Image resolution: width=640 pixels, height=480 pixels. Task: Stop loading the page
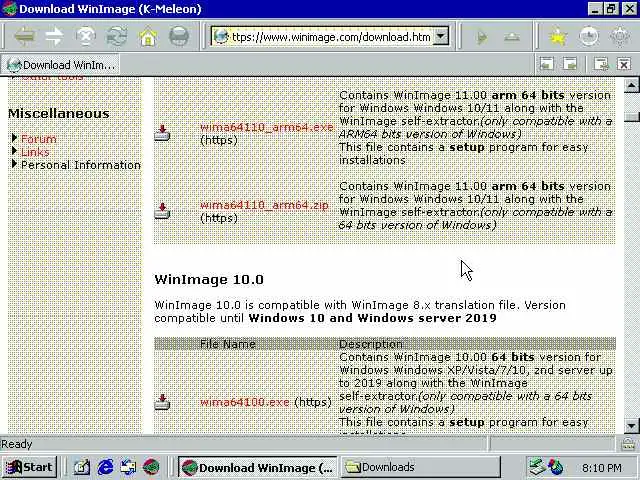(86, 37)
